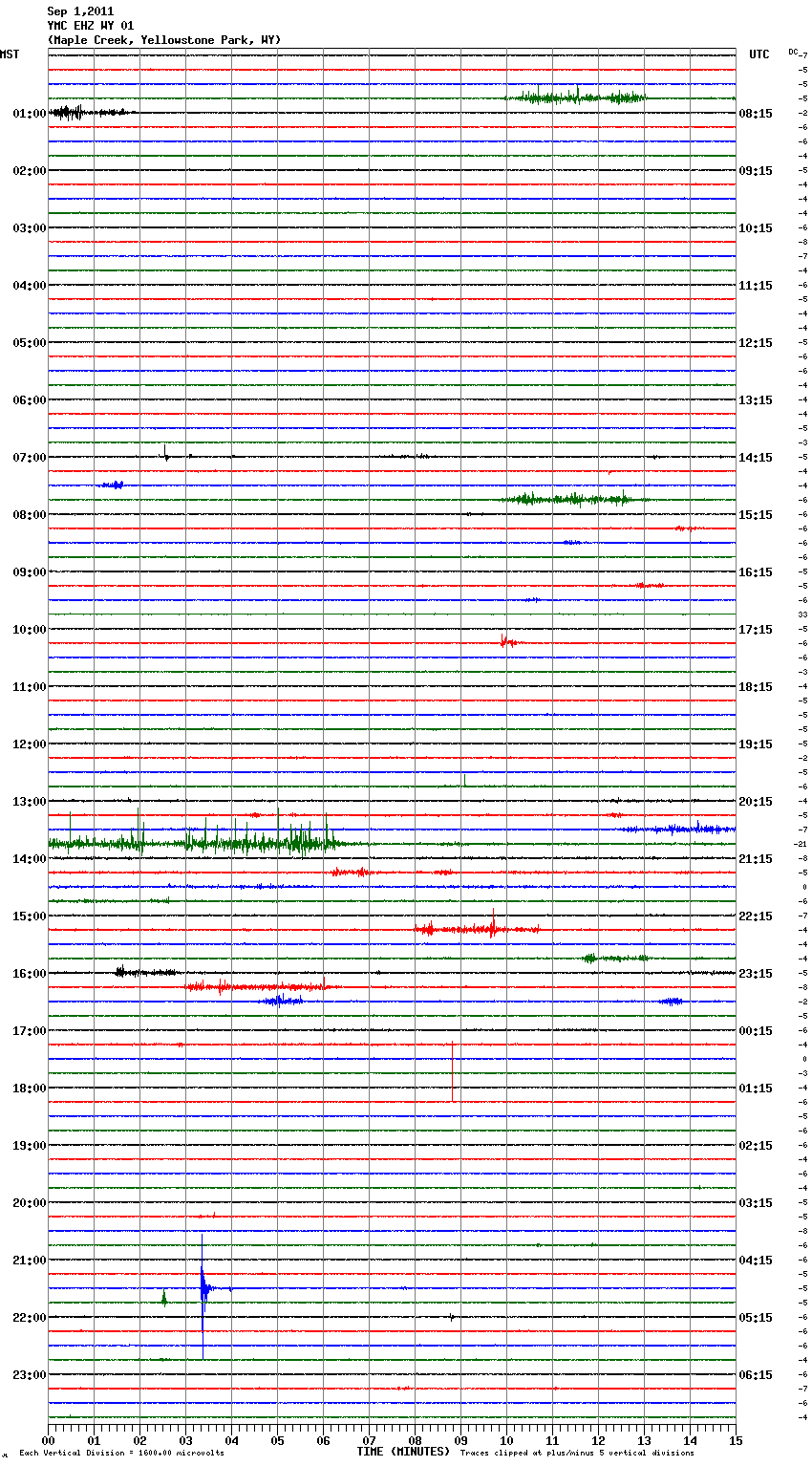Click the 11:15 UTC time label
The width and height of the screenshot is (812, 1466).
pyautogui.click(x=756, y=286)
